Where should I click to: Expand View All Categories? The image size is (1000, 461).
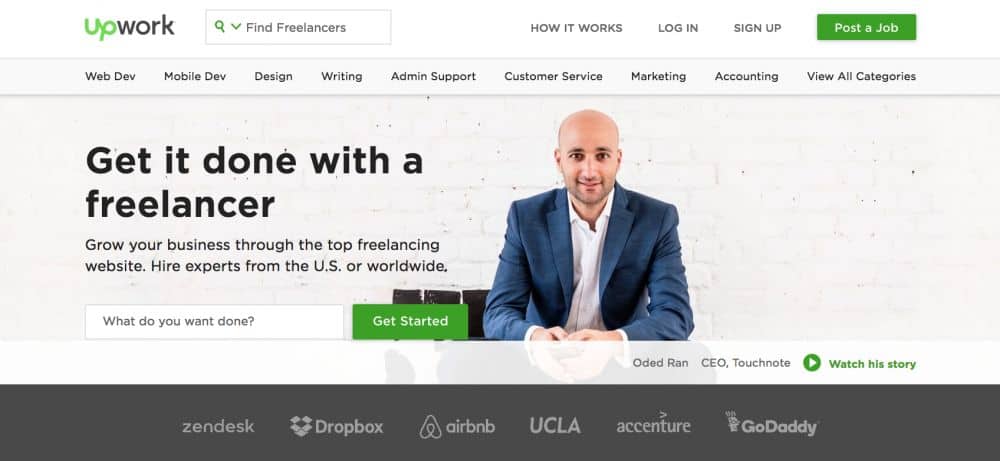point(862,76)
